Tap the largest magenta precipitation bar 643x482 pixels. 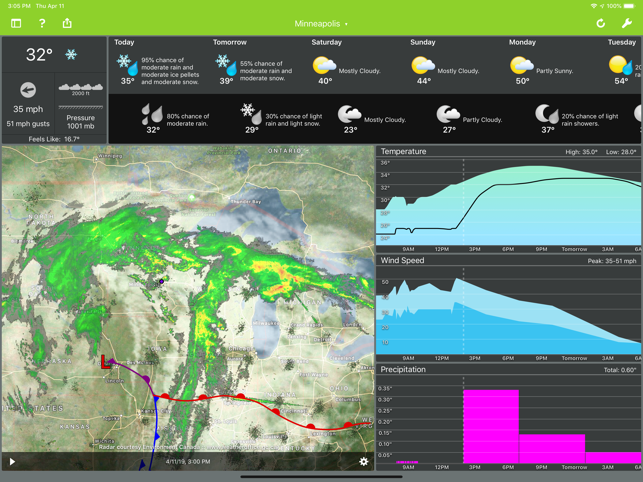(x=491, y=426)
